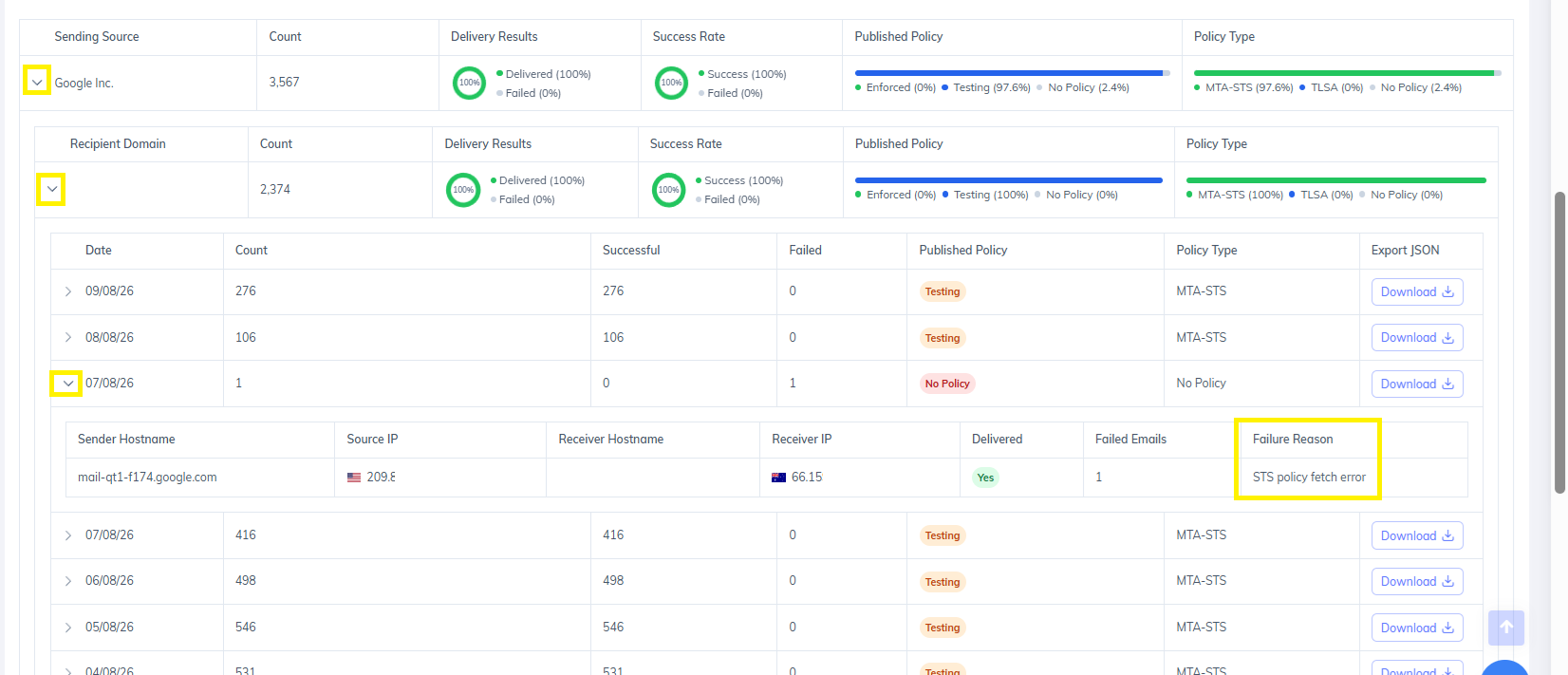Click the Delivery Results 100% ring in recipient domain row
This screenshot has height=675, width=1568.
[463, 190]
